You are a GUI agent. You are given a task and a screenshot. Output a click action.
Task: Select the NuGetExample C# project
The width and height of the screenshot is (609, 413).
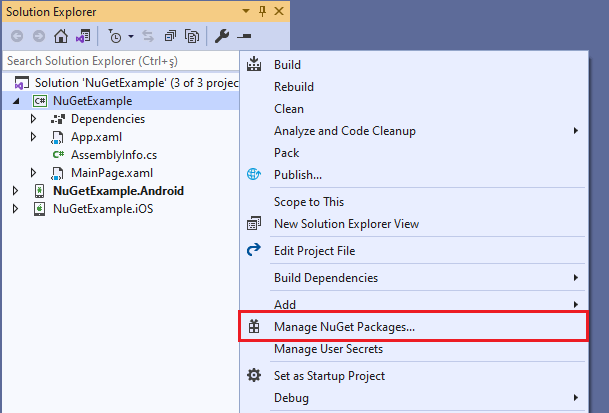pos(92,101)
